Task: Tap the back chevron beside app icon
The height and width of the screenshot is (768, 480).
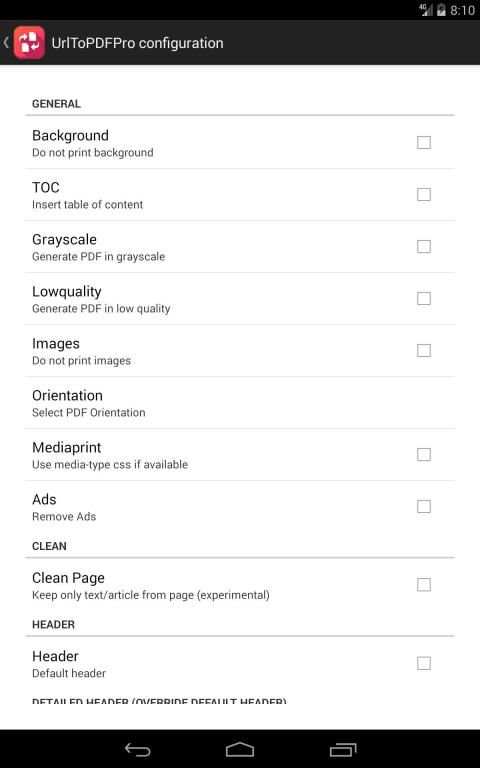Action: 6,43
